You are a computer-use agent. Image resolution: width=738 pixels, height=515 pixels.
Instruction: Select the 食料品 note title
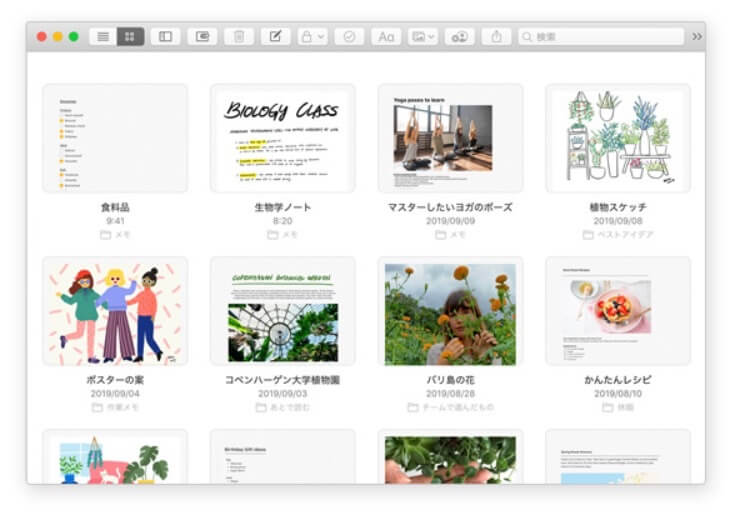click(x=115, y=207)
